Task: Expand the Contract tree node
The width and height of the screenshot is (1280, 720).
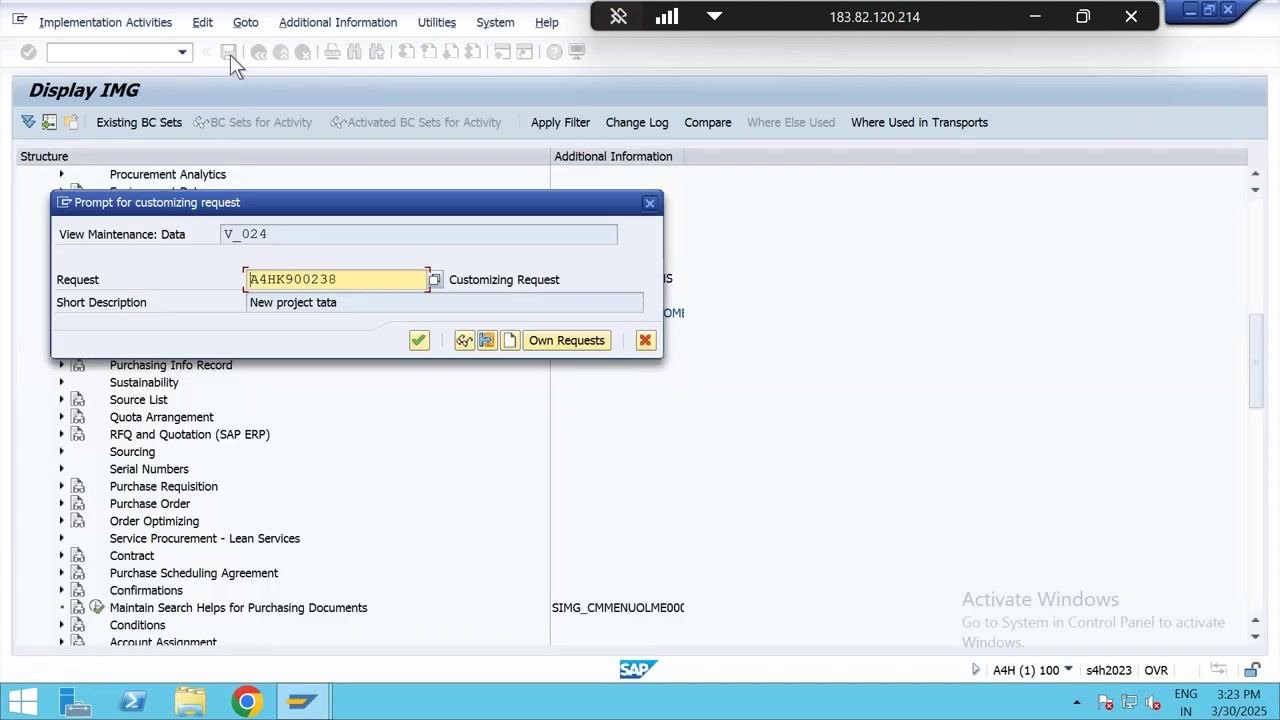Action: (61, 556)
